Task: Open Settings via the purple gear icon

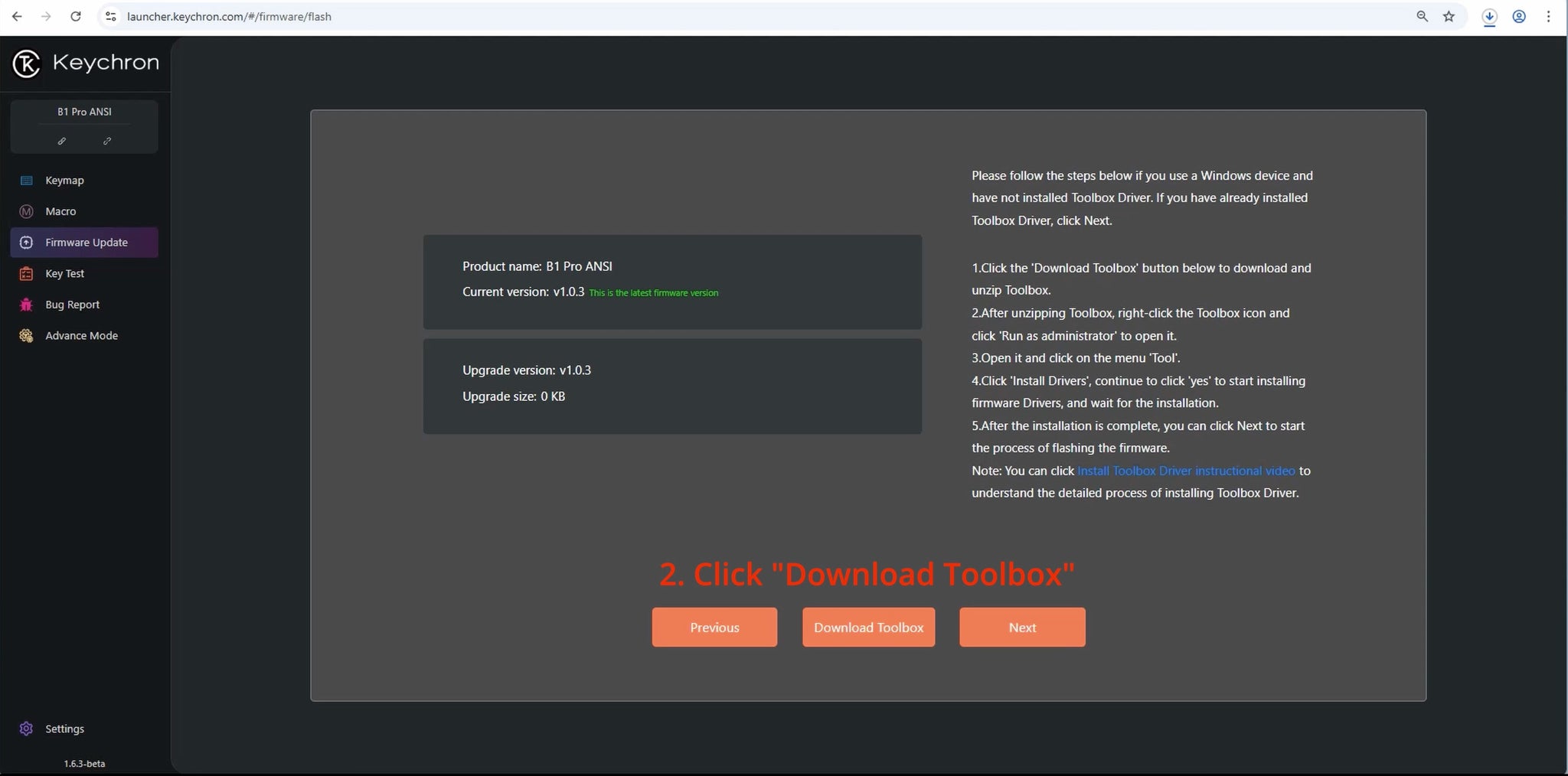Action: 27,729
